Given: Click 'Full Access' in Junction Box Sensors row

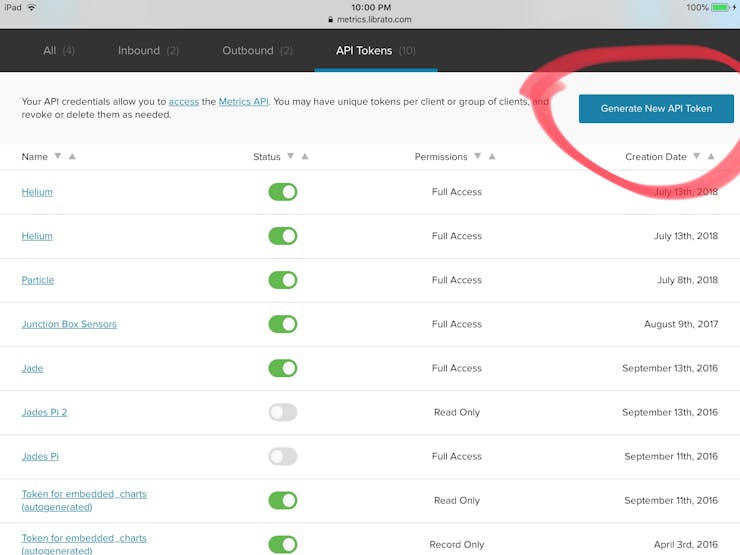Looking at the screenshot, I should pyautogui.click(x=457, y=324).
